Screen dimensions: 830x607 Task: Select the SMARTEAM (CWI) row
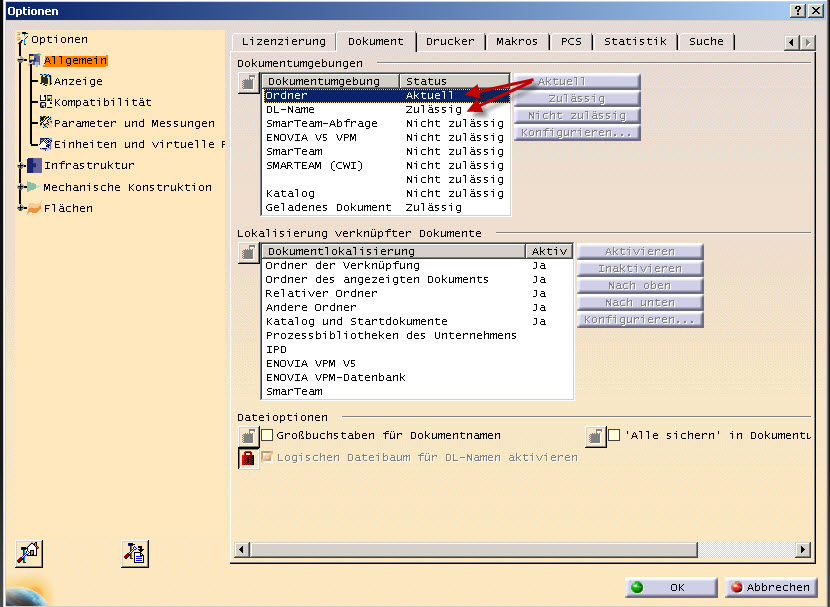(x=386, y=166)
